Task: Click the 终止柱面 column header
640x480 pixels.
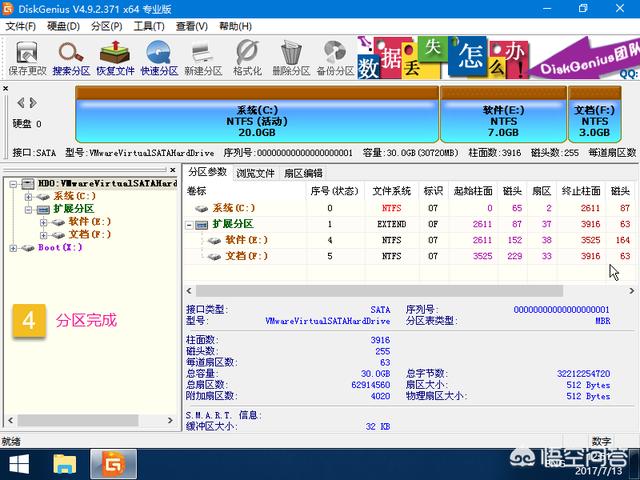Action: pyautogui.click(x=581, y=191)
